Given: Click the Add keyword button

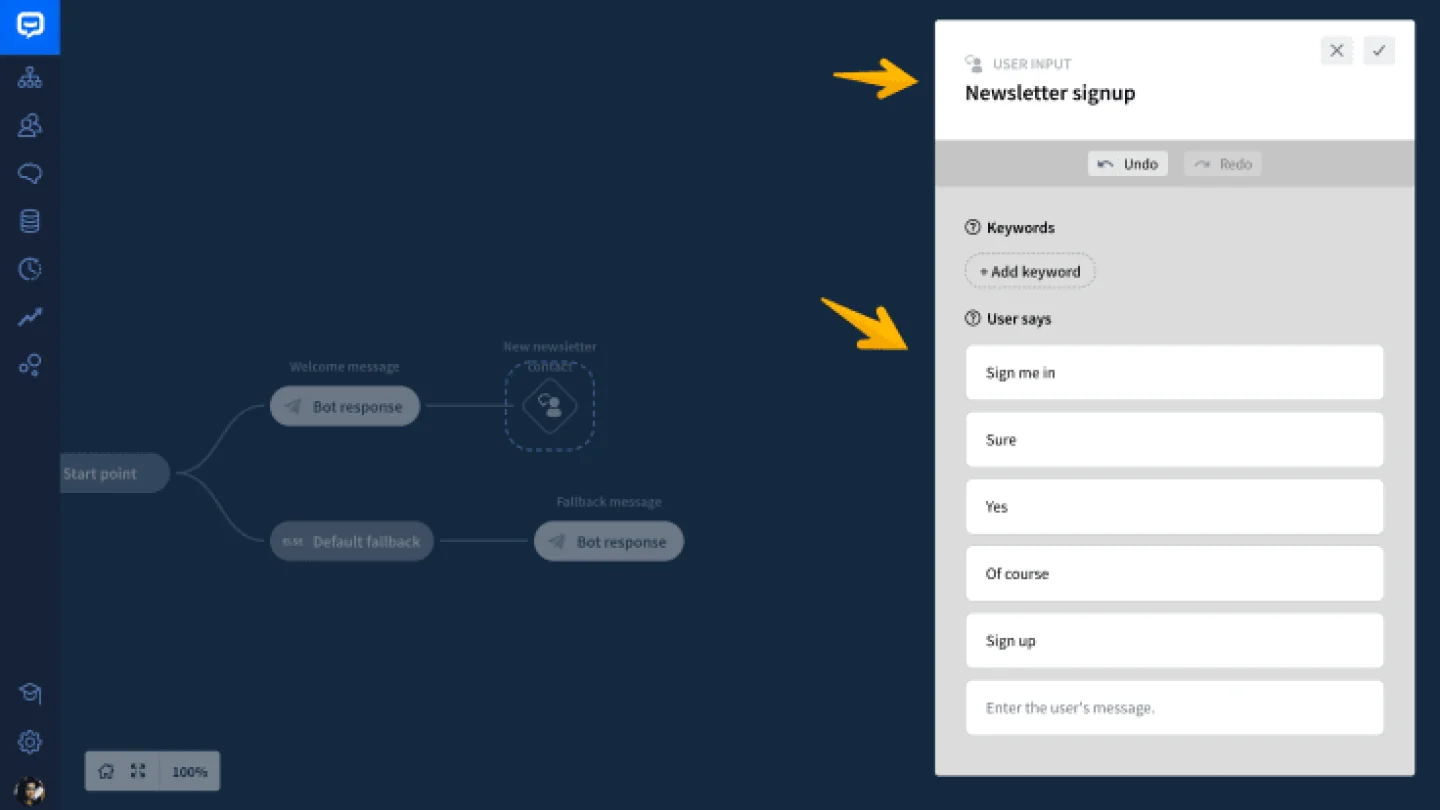Looking at the screenshot, I should [1030, 271].
